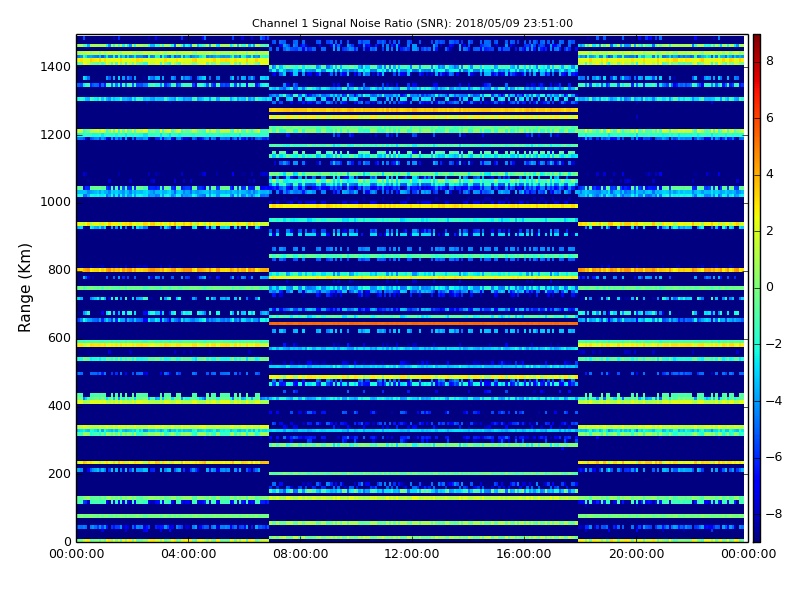The image size is (800, 600).
Task: Click the orange-red SNR band near 640 km at midday
Action: (x=423, y=323)
